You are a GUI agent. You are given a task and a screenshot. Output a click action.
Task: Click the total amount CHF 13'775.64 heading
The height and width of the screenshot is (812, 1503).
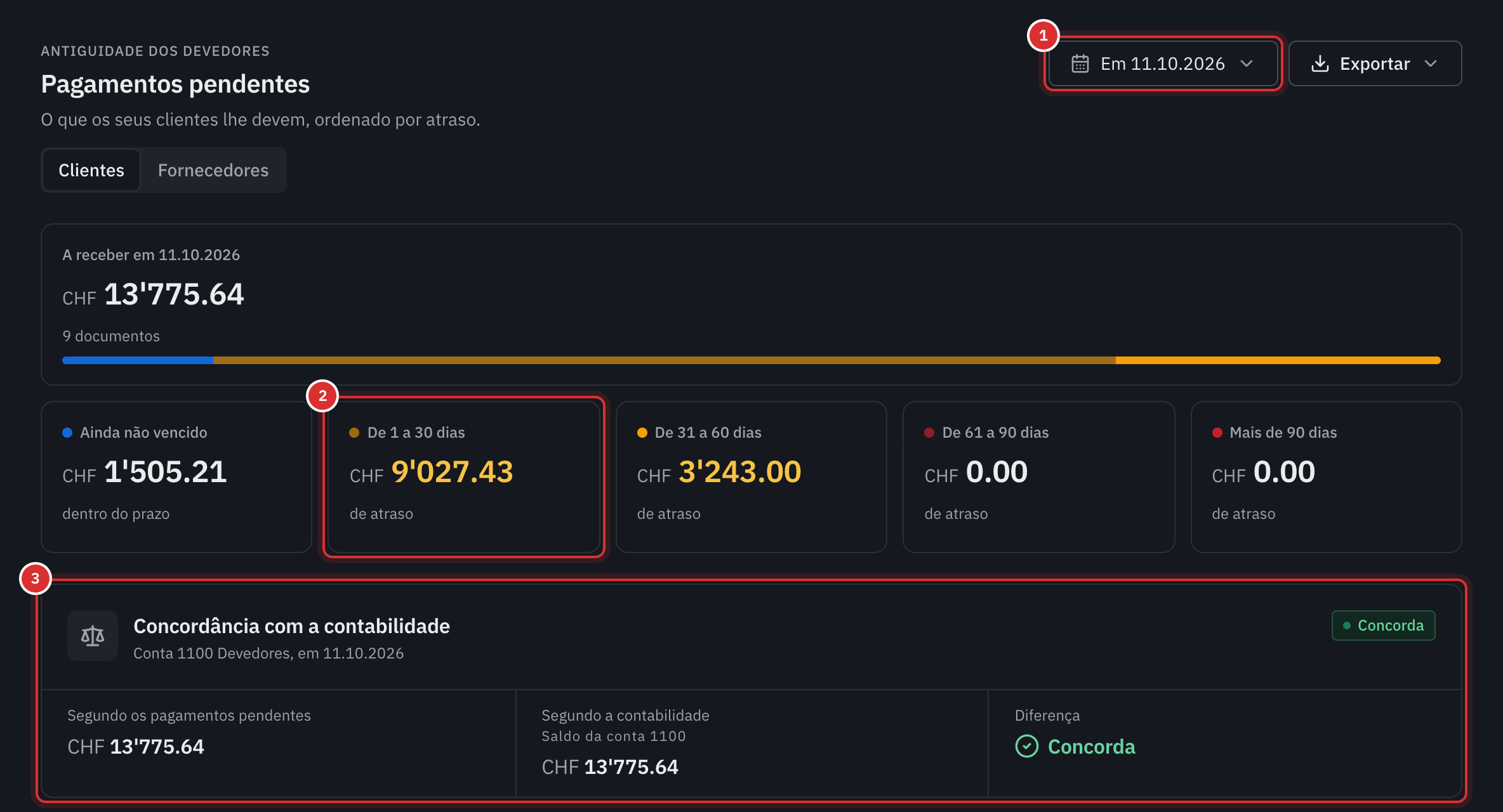[x=153, y=294]
